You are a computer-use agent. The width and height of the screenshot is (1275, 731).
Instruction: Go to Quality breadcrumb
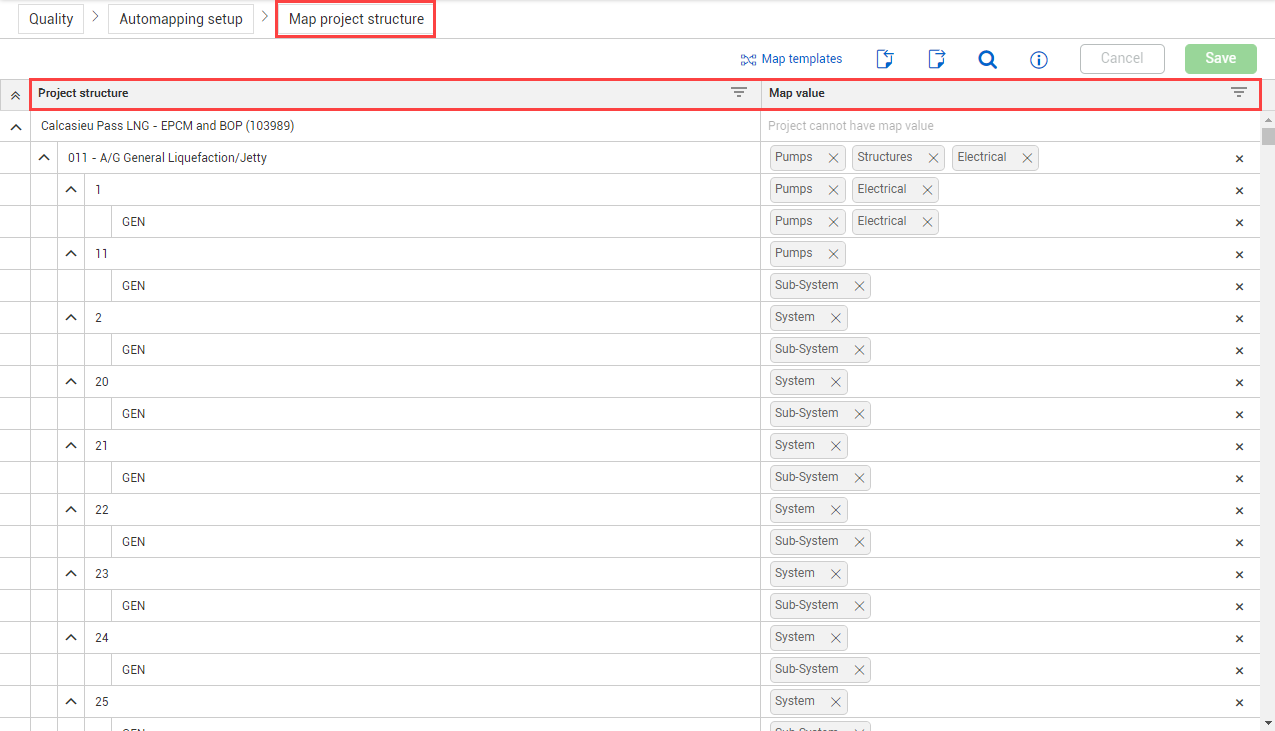point(51,19)
